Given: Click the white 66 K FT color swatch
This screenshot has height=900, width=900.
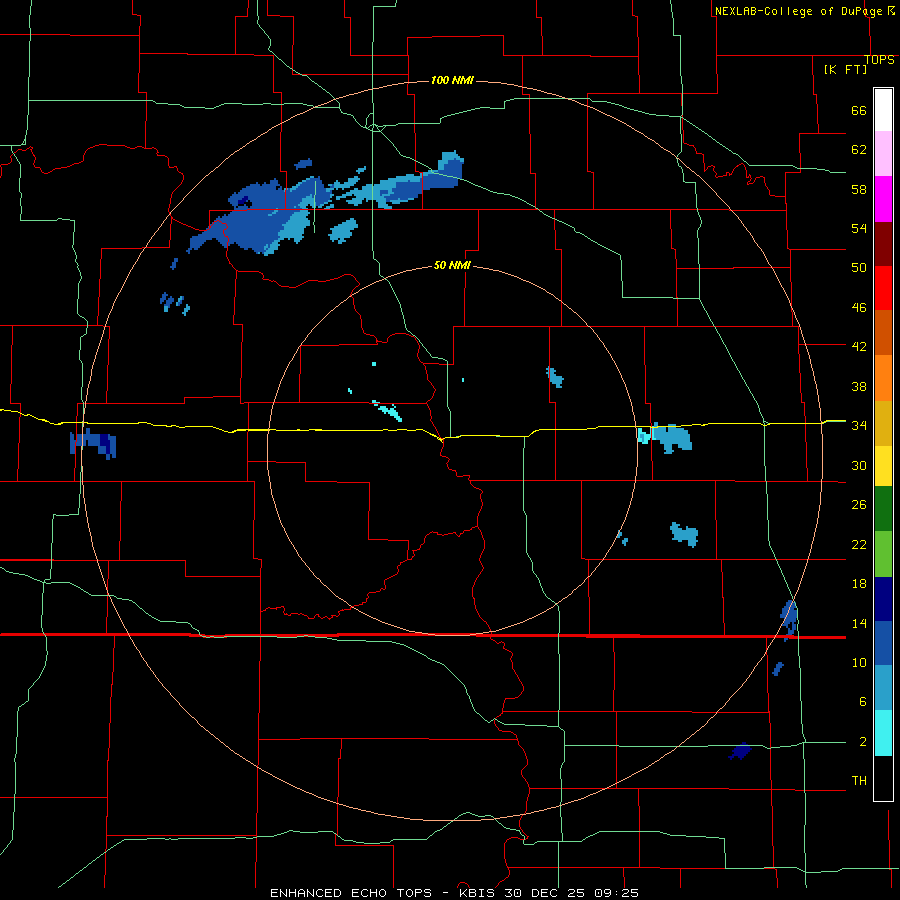Looking at the screenshot, I should click(x=883, y=110).
